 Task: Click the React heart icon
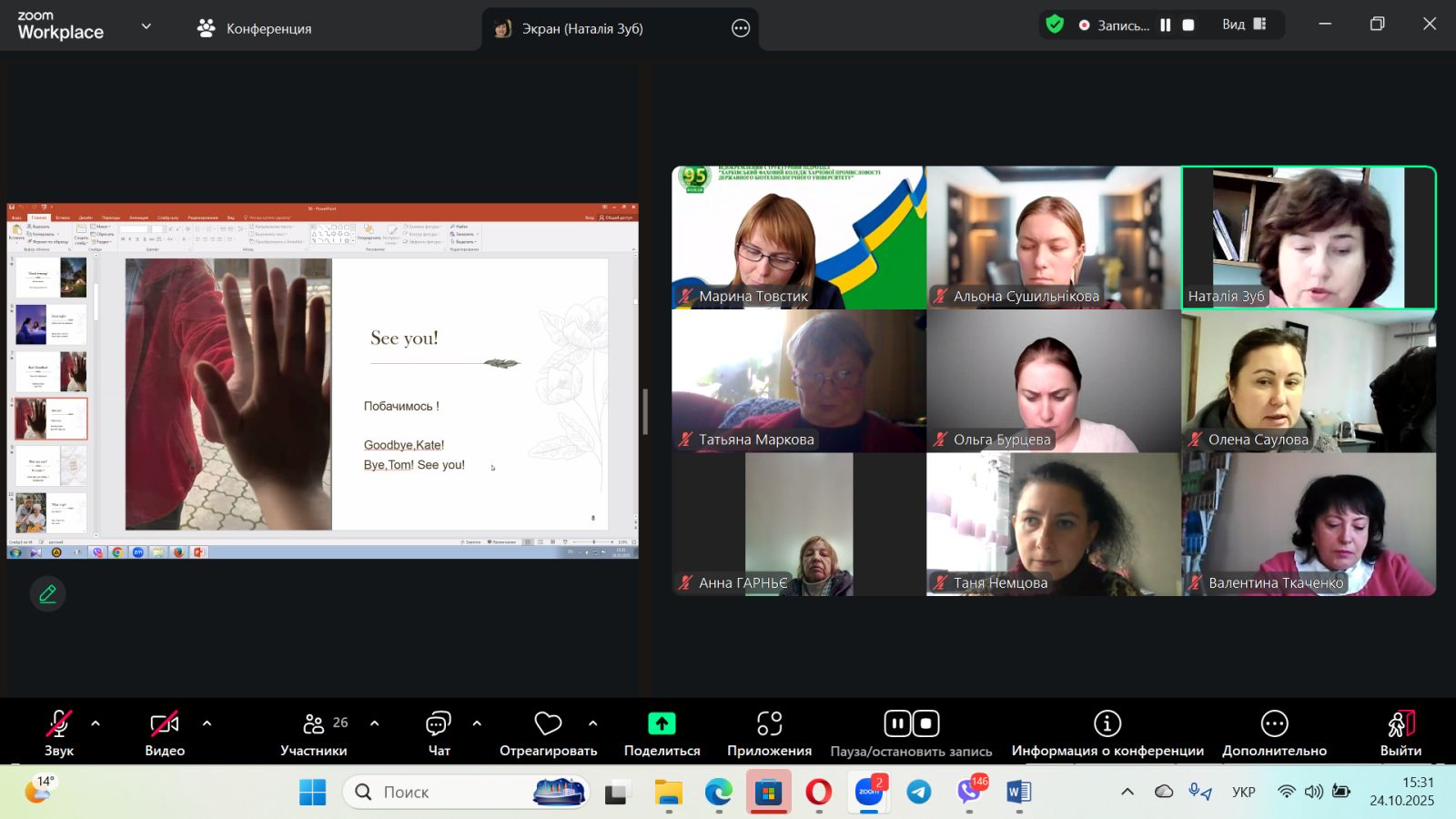point(548,724)
